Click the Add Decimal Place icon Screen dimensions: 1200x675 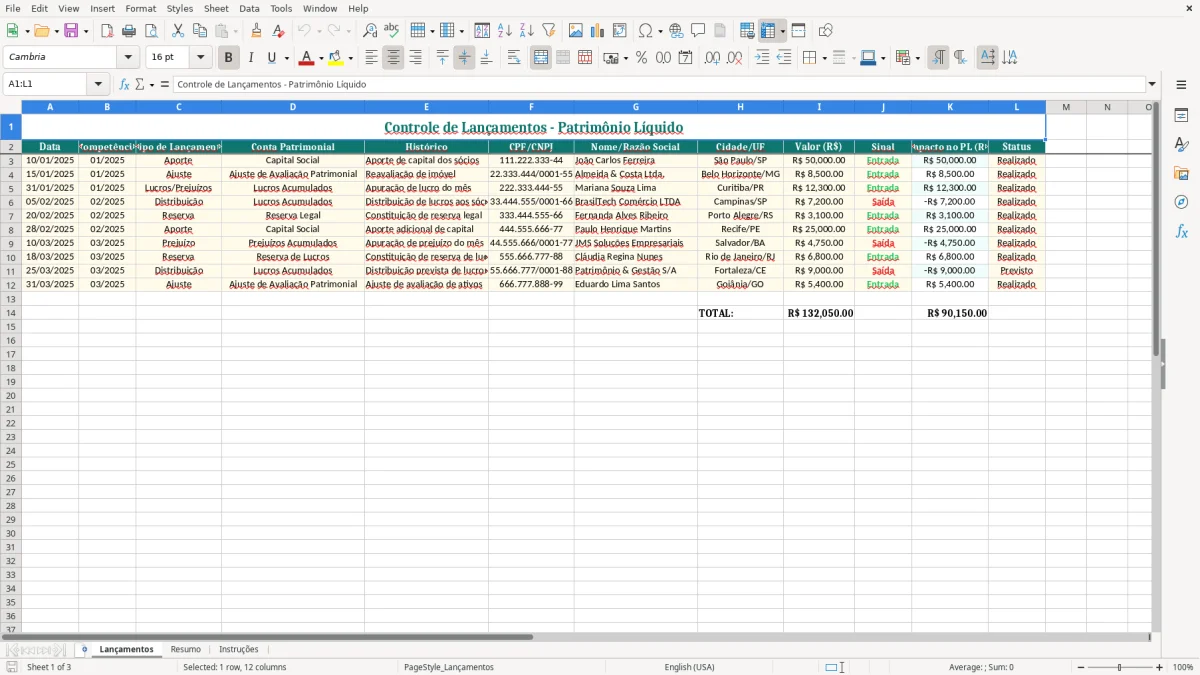(x=712, y=58)
